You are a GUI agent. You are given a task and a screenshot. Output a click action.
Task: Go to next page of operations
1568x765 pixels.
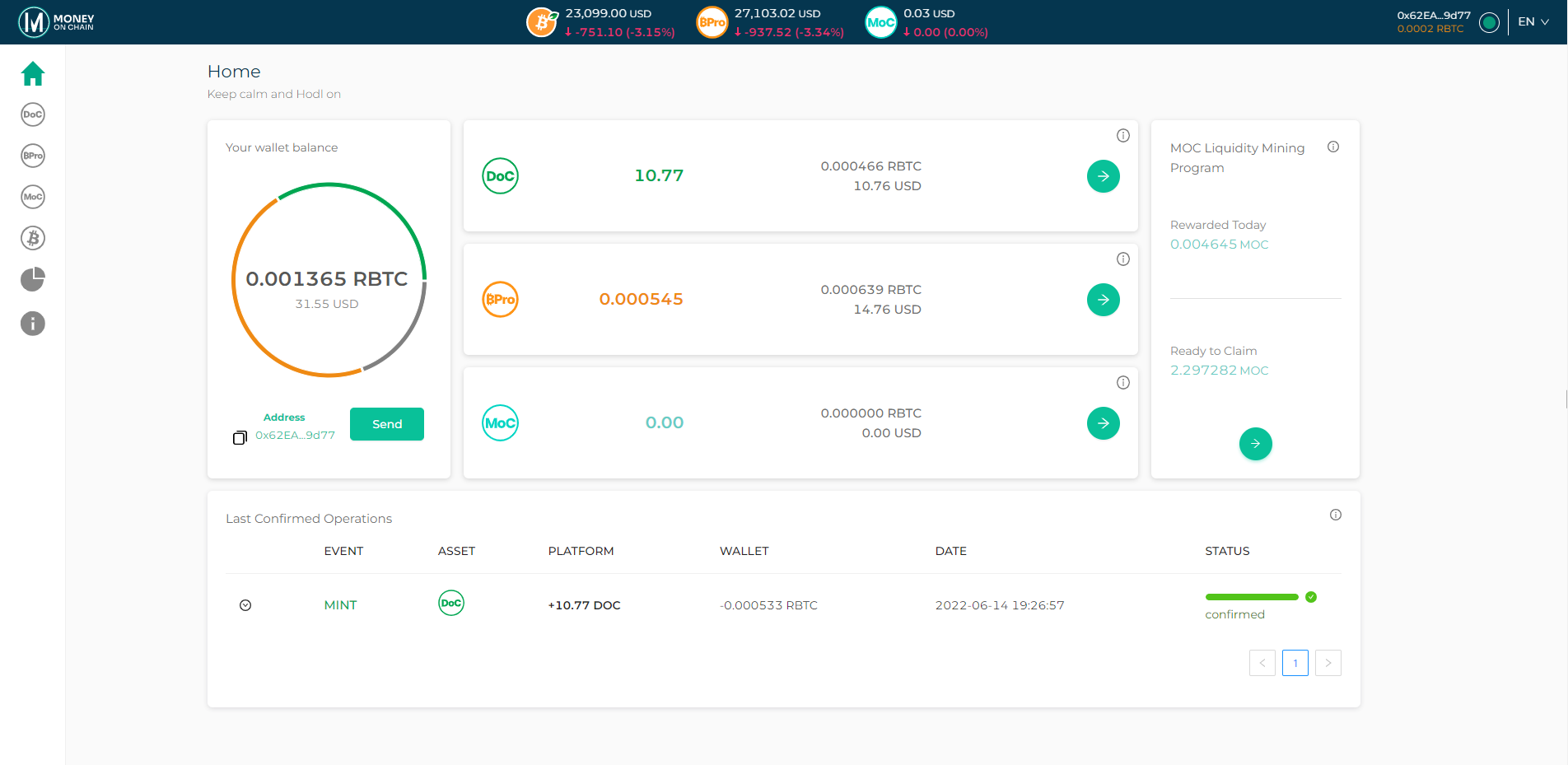[x=1328, y=663]
